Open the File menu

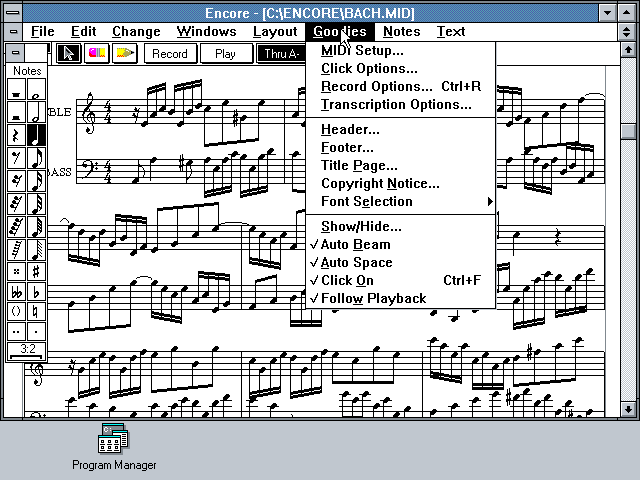click(42, 31)
